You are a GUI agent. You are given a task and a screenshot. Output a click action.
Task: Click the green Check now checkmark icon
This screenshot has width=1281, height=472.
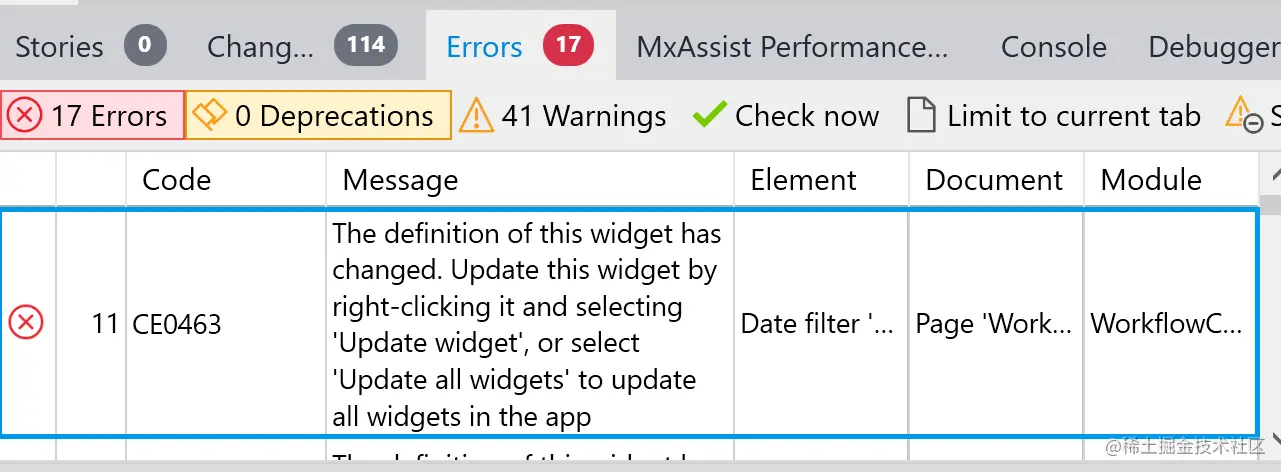click(x=709, y=115)
